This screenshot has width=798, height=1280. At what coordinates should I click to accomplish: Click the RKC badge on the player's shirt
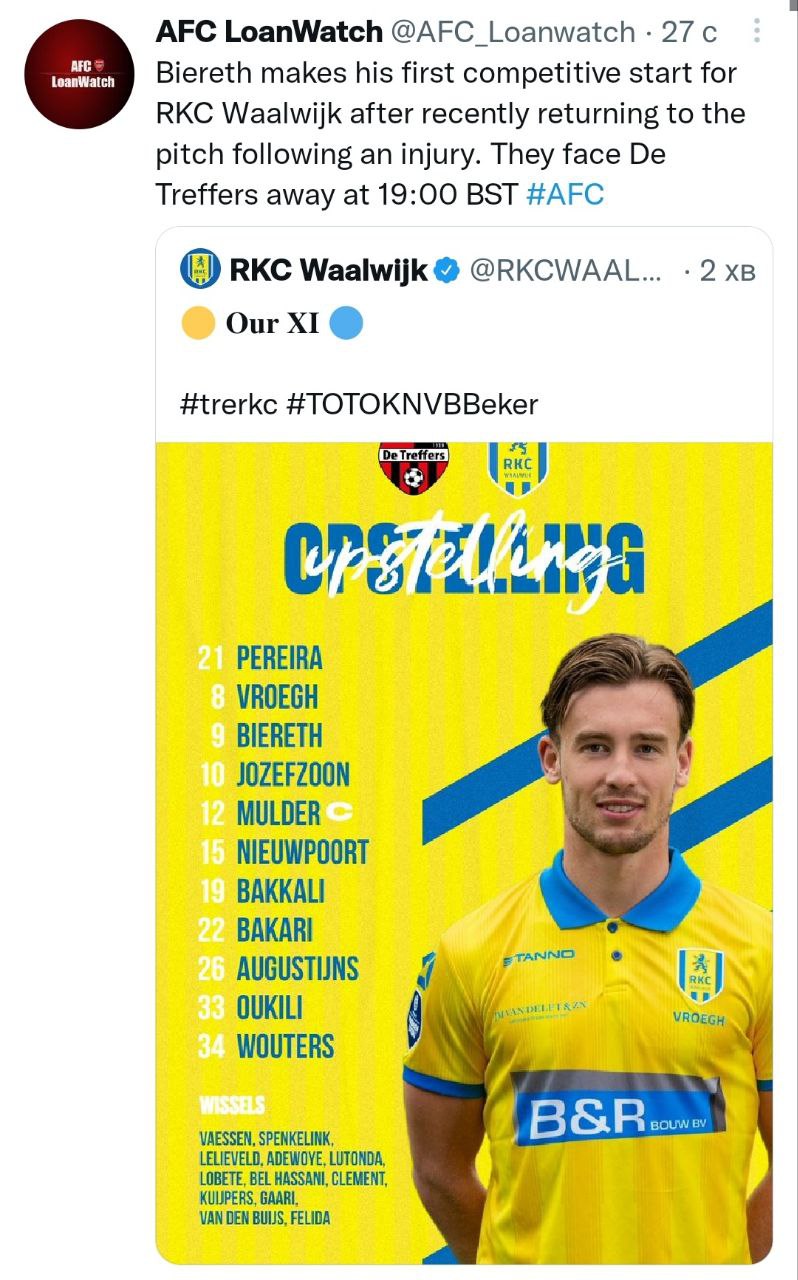[x=699, y=976]
